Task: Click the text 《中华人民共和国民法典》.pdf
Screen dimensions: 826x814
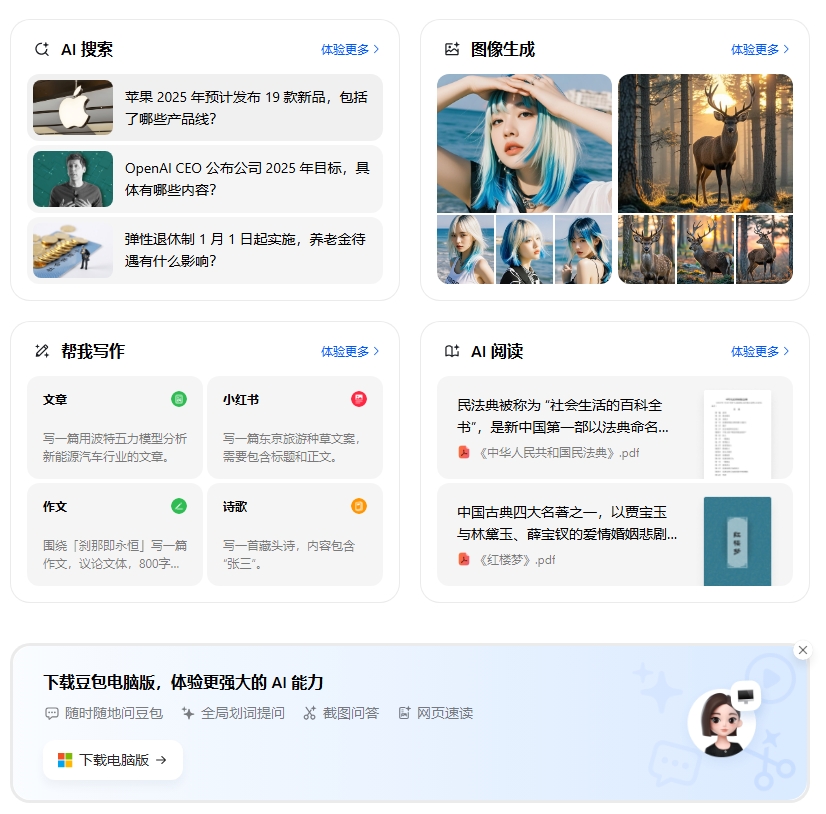Action: pyautogui.click(x=558, y=453)
